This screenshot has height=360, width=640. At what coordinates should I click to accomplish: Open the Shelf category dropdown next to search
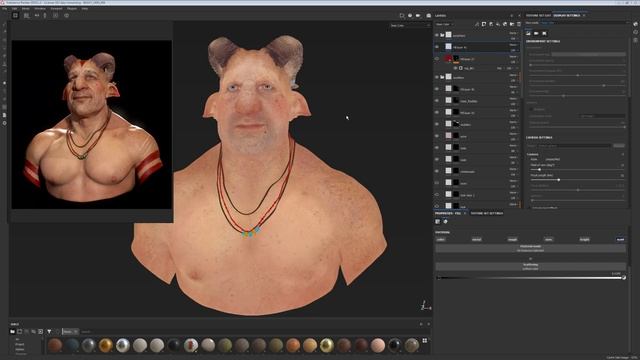[x=70, y=331]
